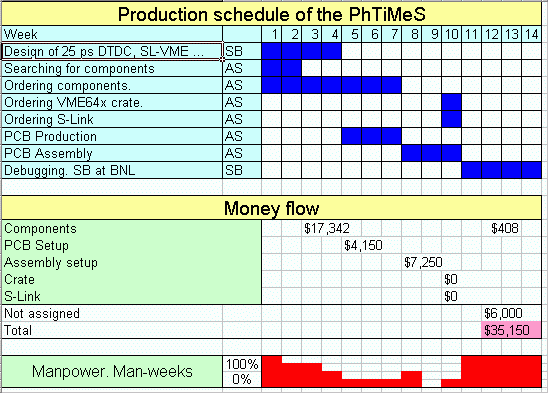Select the 'Total' row label
The height and width of the screenshot is (393, 548).
point(18,330)
